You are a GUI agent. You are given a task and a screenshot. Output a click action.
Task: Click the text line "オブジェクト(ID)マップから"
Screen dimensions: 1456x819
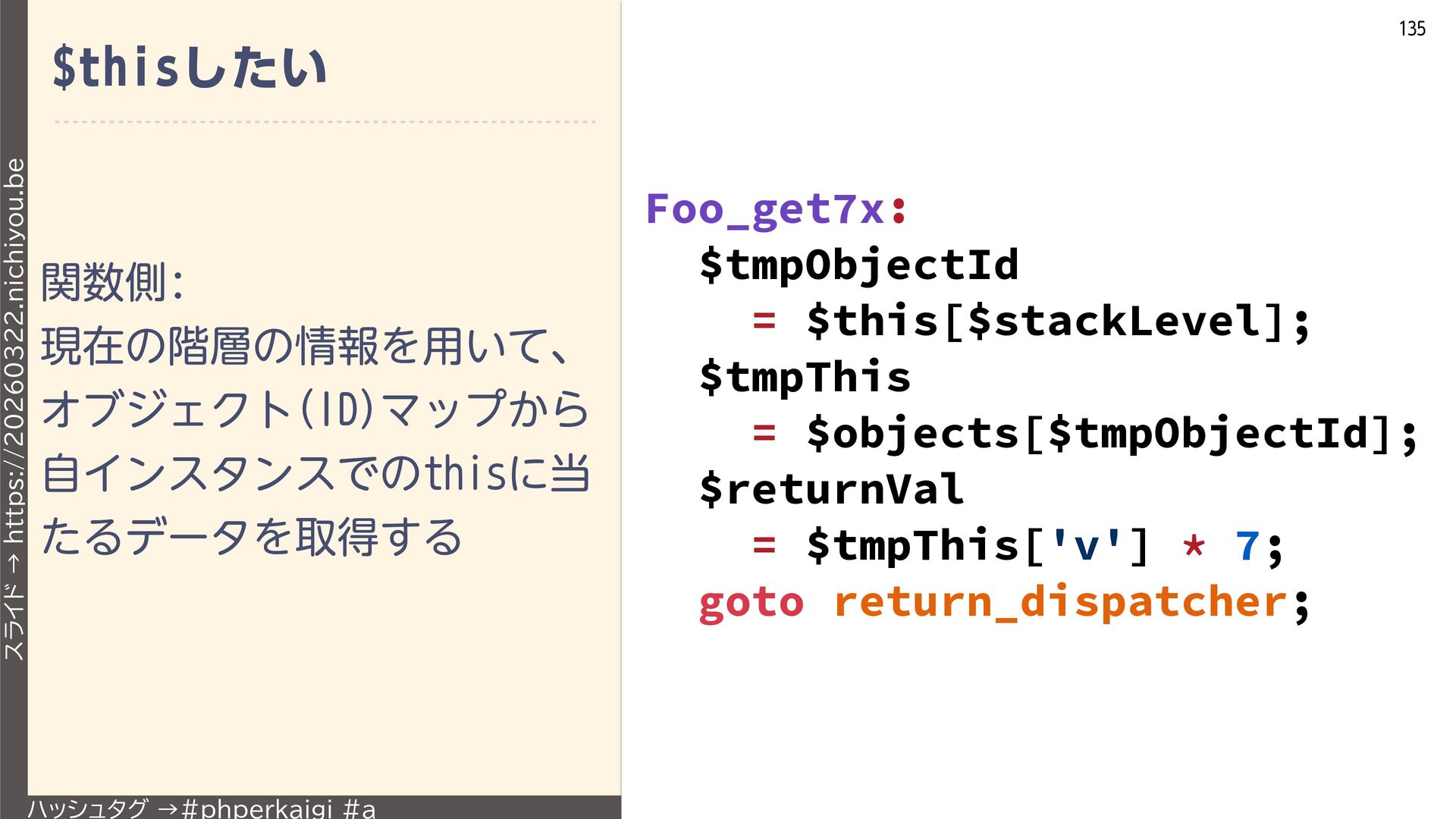point(315,409)
